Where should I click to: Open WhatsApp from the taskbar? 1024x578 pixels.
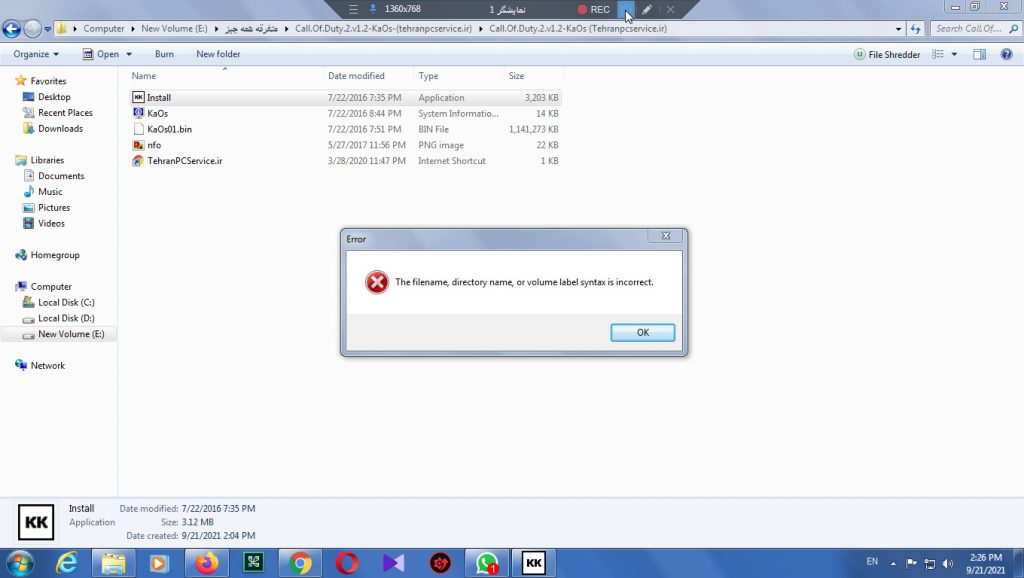coord(487,563)
